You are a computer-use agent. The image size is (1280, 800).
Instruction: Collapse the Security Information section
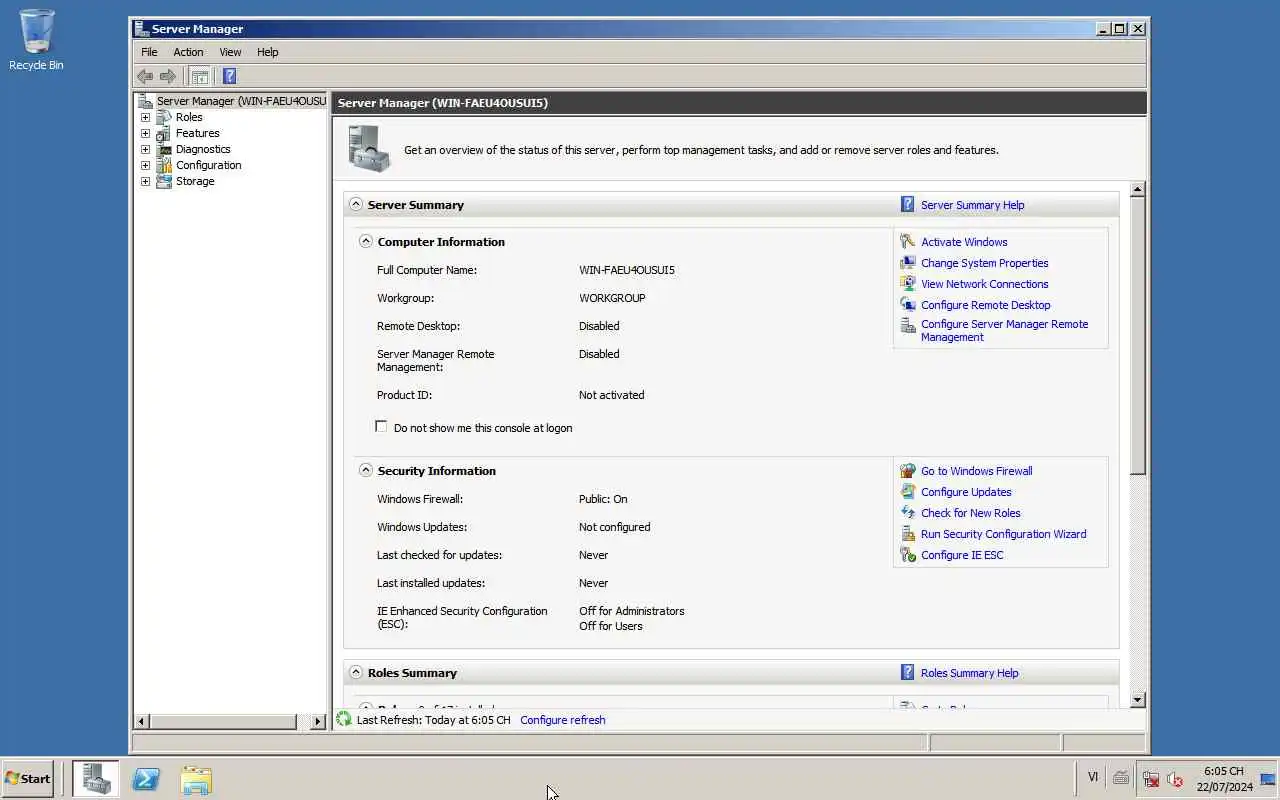coord(366,470)
